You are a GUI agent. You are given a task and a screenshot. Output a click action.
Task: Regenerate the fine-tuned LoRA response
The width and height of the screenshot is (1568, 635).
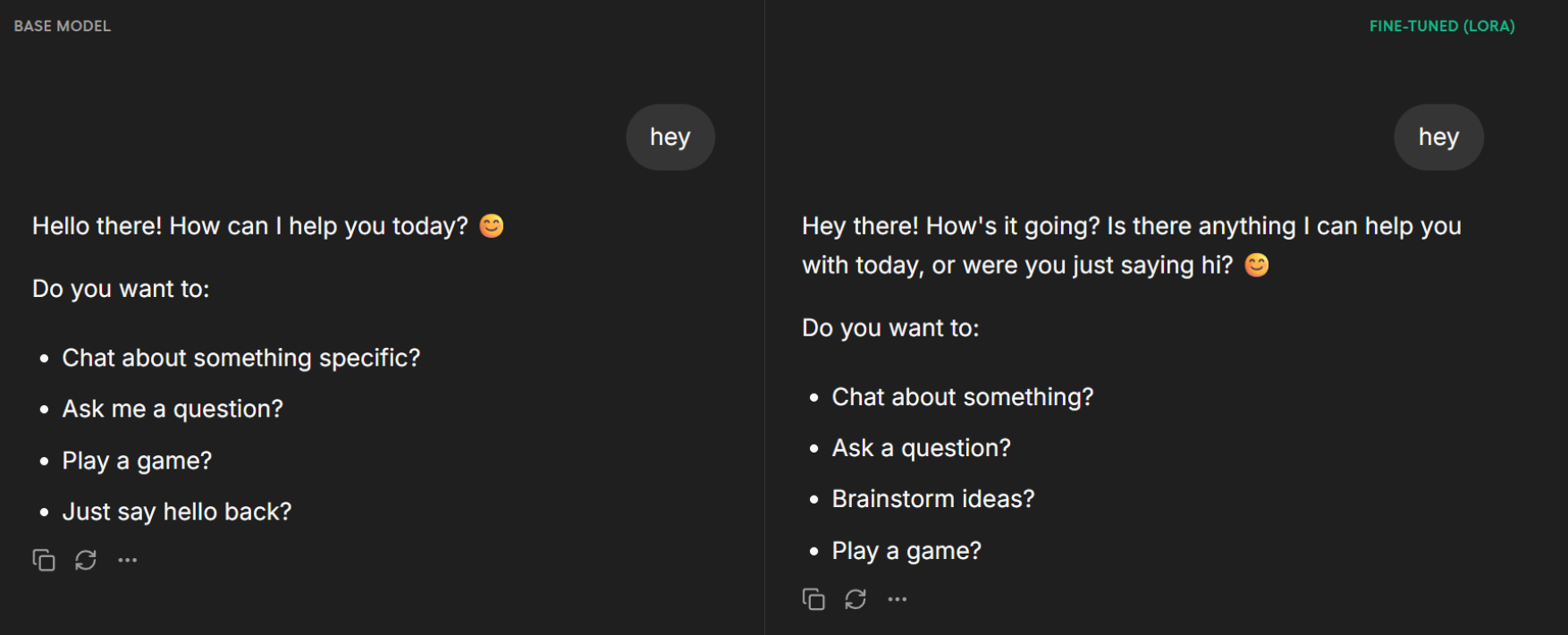(856, 599)
